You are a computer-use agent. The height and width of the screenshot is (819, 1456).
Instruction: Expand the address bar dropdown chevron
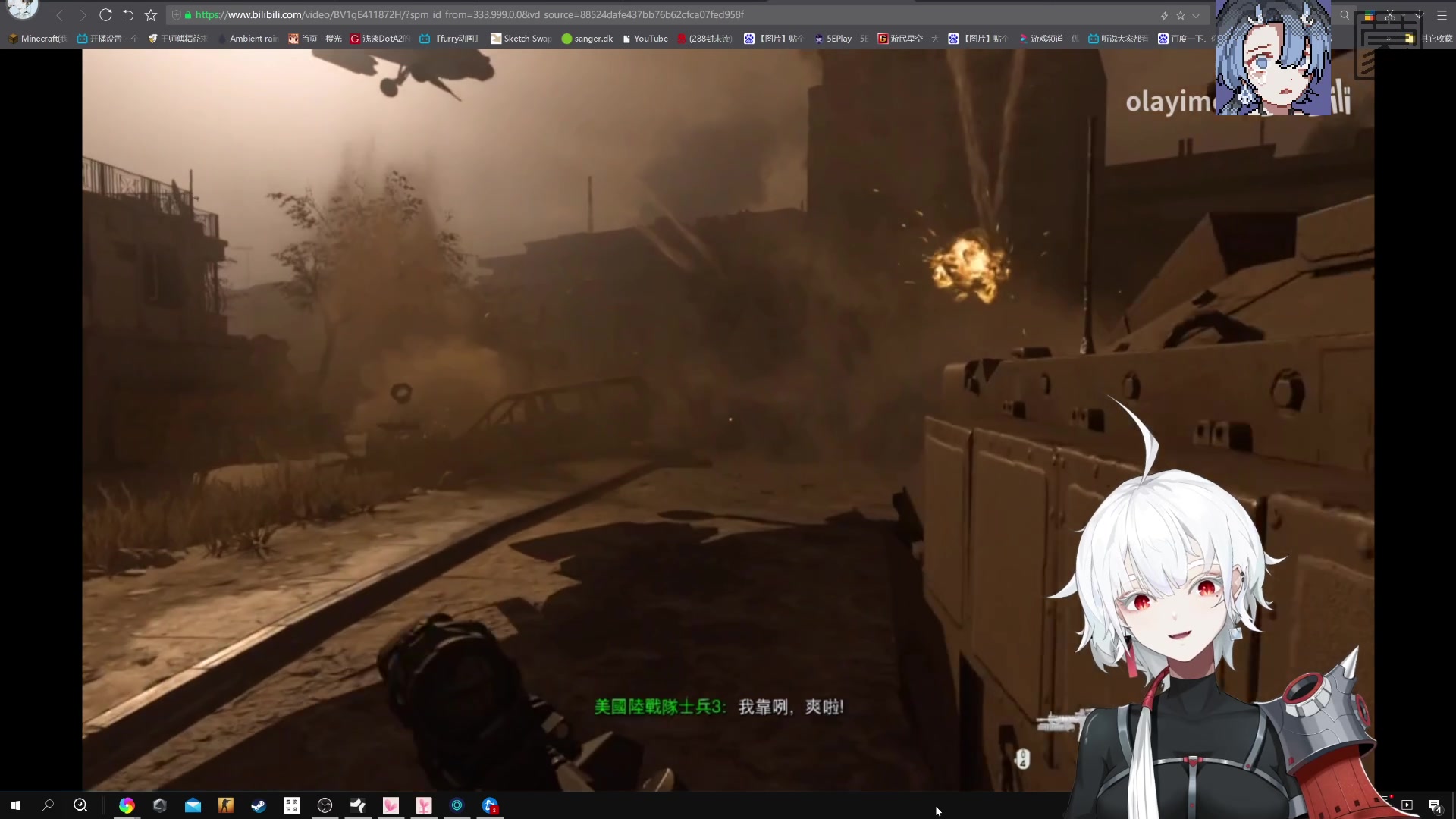(x=1196, y=15)
